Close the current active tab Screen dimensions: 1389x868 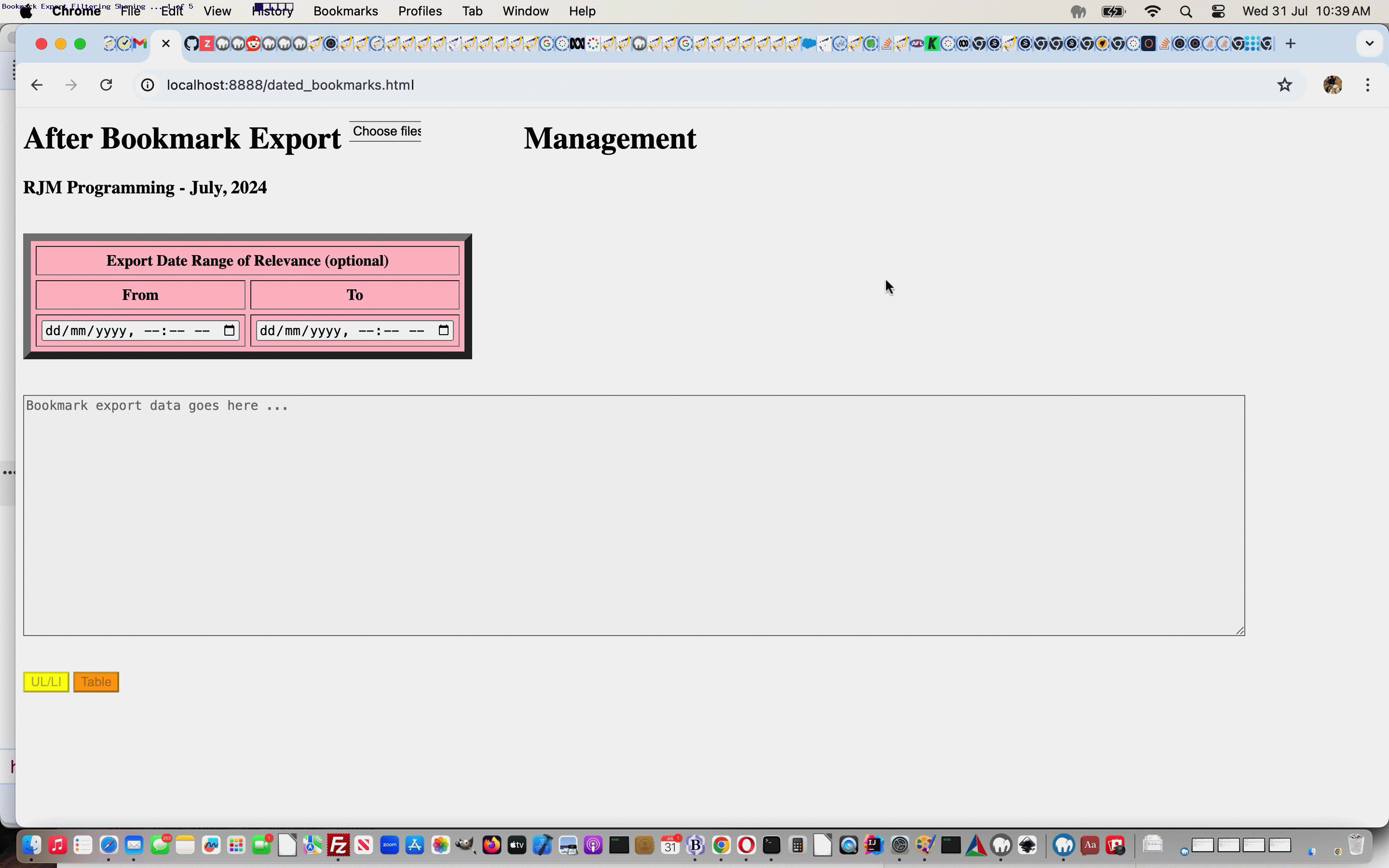pos(166,43)
